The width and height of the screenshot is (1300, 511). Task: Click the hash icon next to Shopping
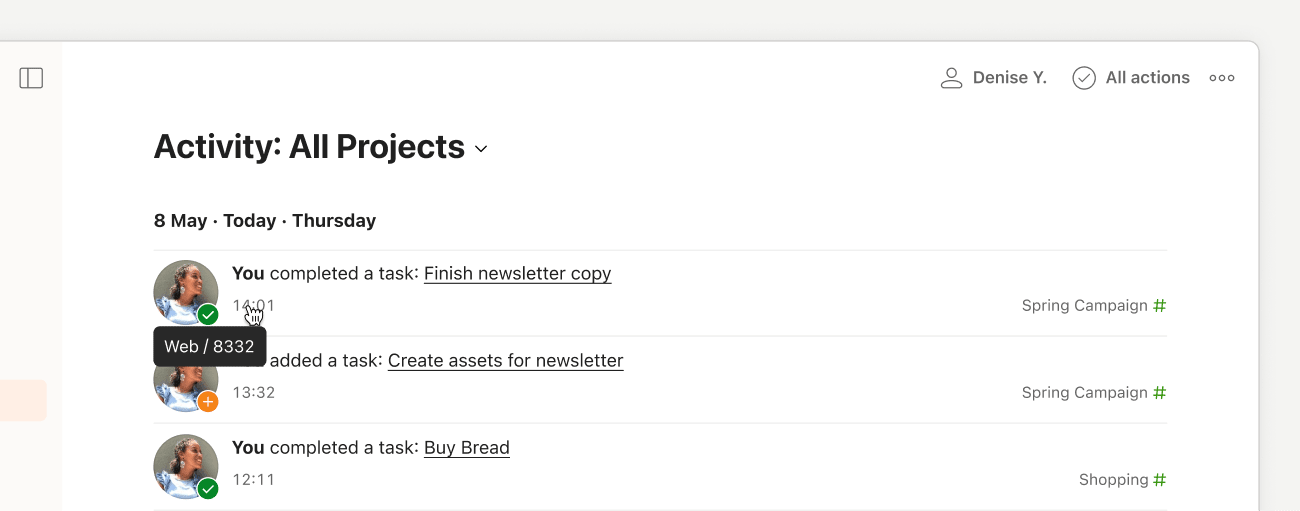click(1159, 480)
